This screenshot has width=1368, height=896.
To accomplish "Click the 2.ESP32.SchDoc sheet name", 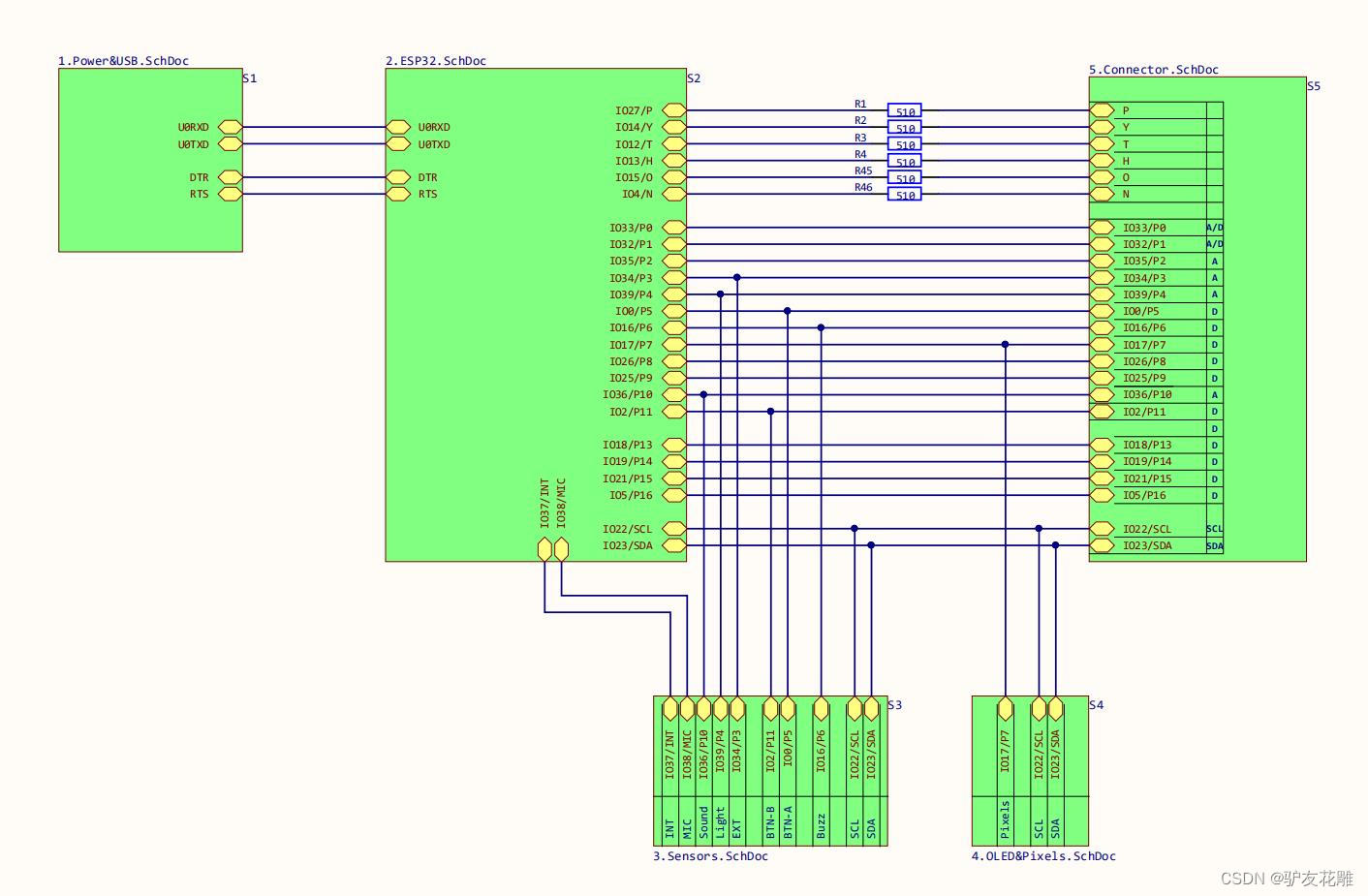I will tap(436, 61).
